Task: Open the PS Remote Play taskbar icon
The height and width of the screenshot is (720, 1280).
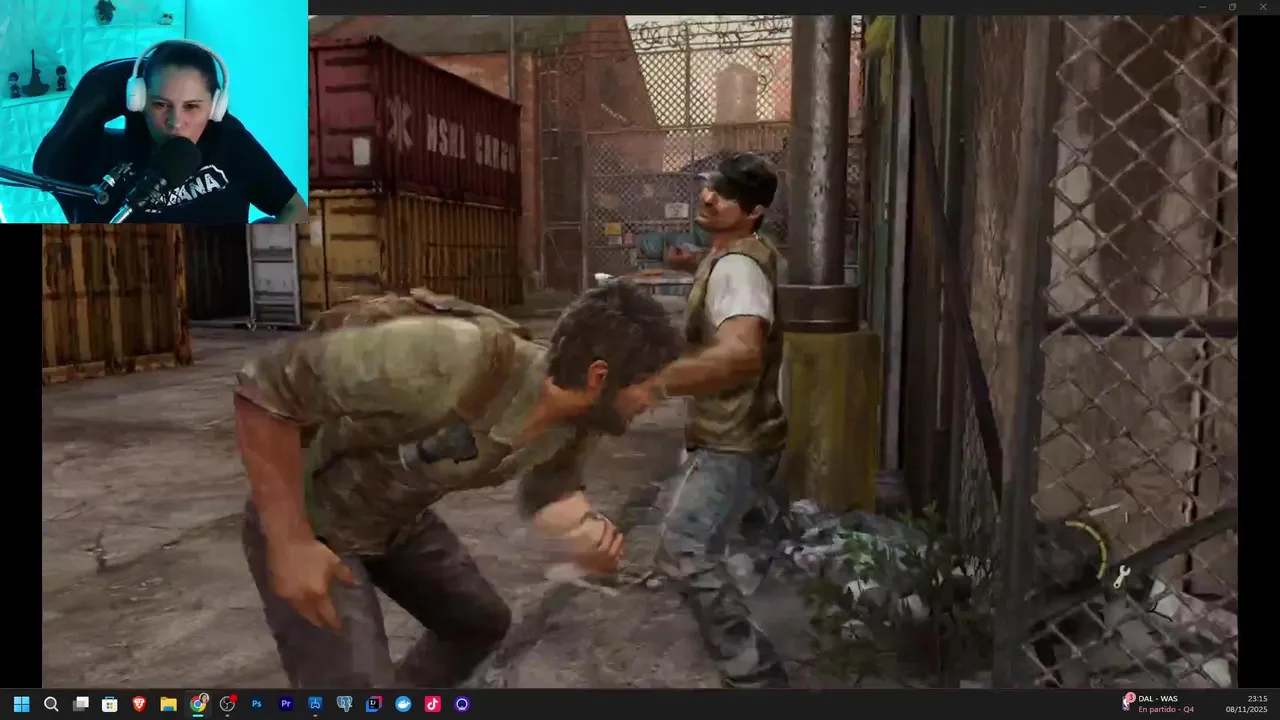Action: pos(315,704)
